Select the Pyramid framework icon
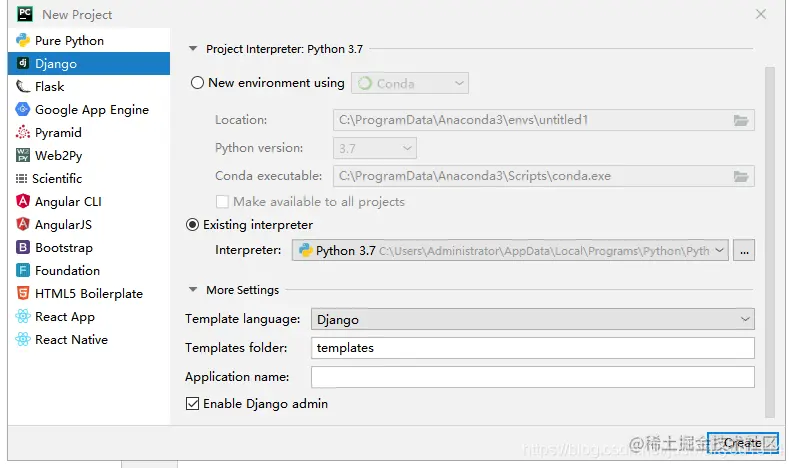Image resolution: width=793 pixels, height=468 pixels. pos(23,133)
